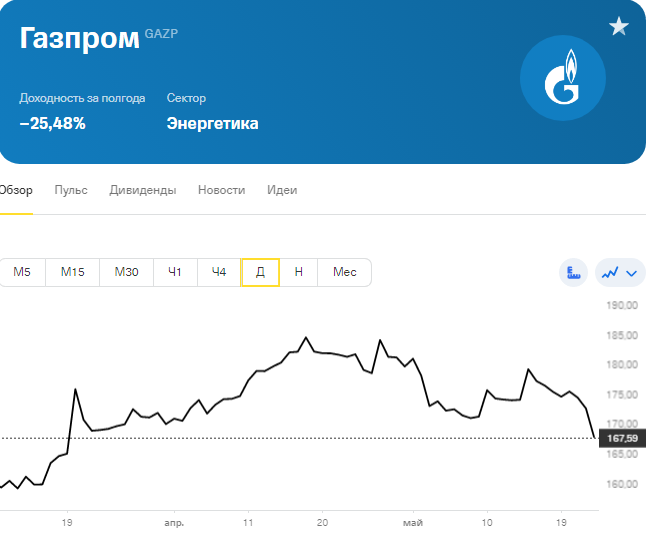The width and height of the screenshot is (647, 539).
Task: Click the апр. date axis label
Action: coord(174,523)
